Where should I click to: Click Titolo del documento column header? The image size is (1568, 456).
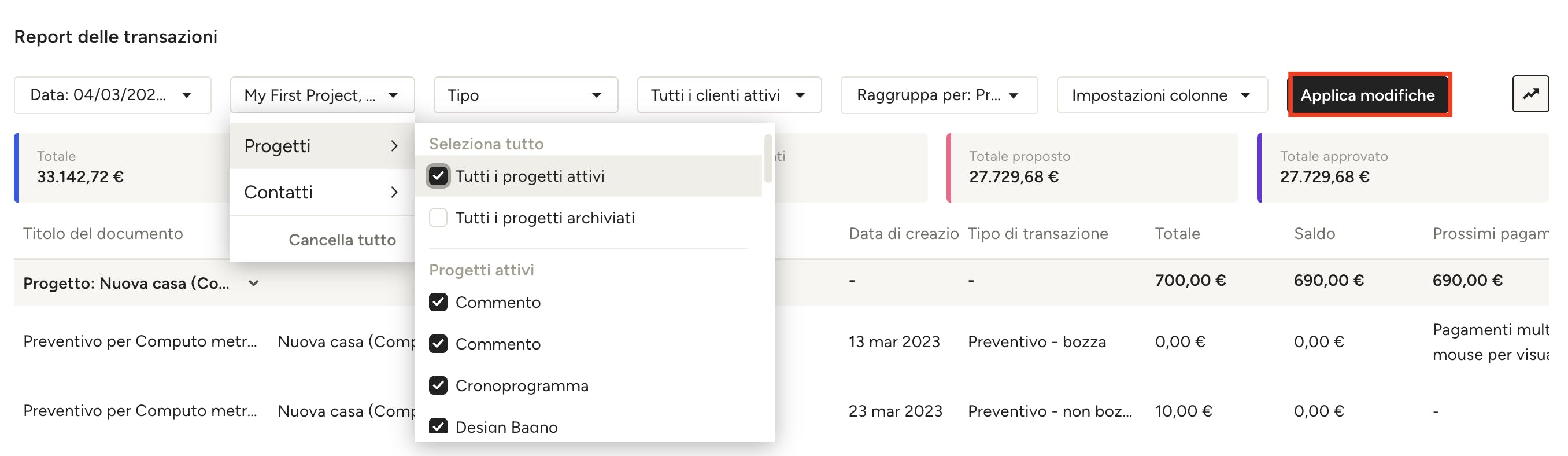coord(103,233)
